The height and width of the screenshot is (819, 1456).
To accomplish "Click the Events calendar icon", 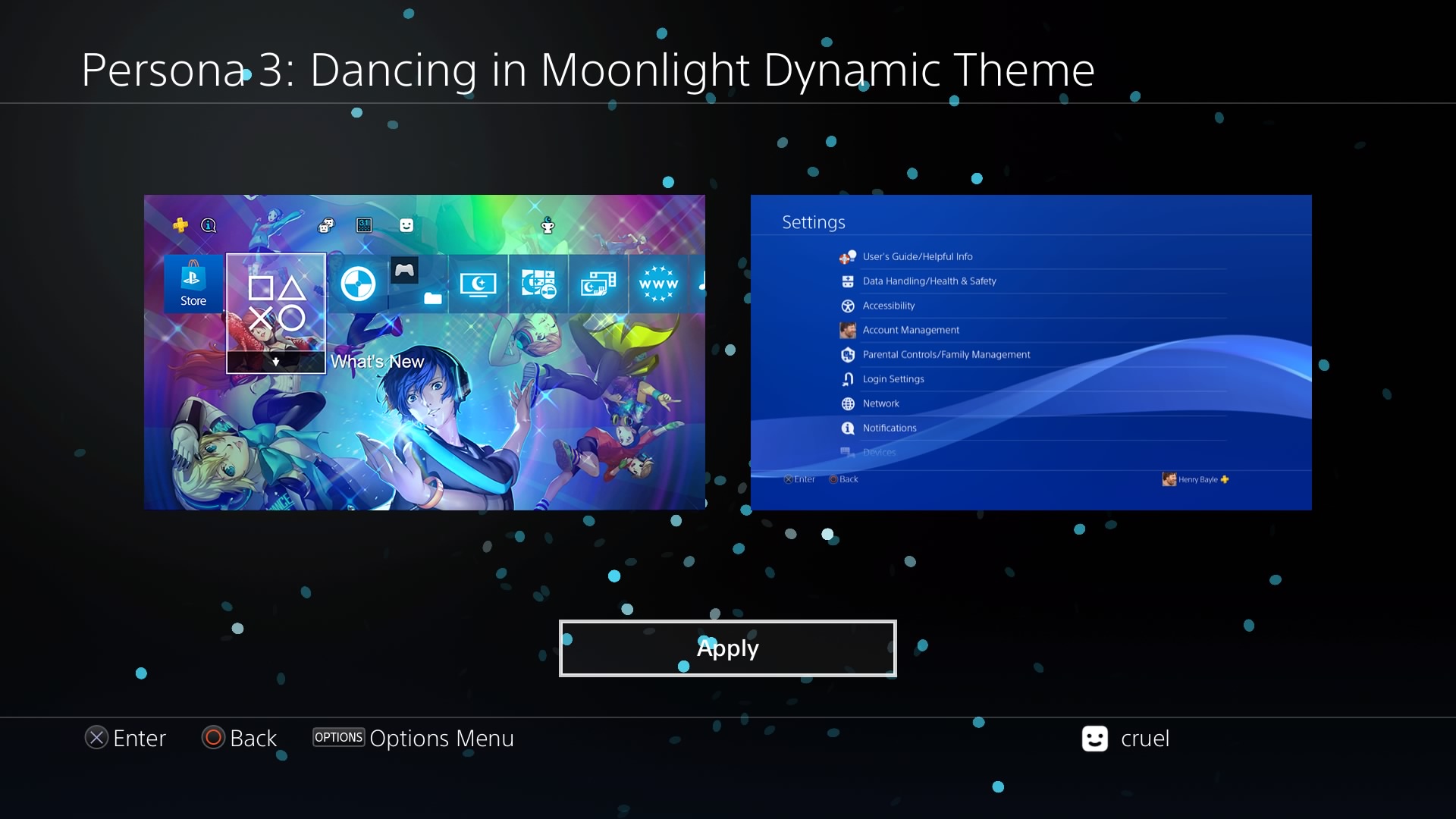I will click(x=364, y=225).
